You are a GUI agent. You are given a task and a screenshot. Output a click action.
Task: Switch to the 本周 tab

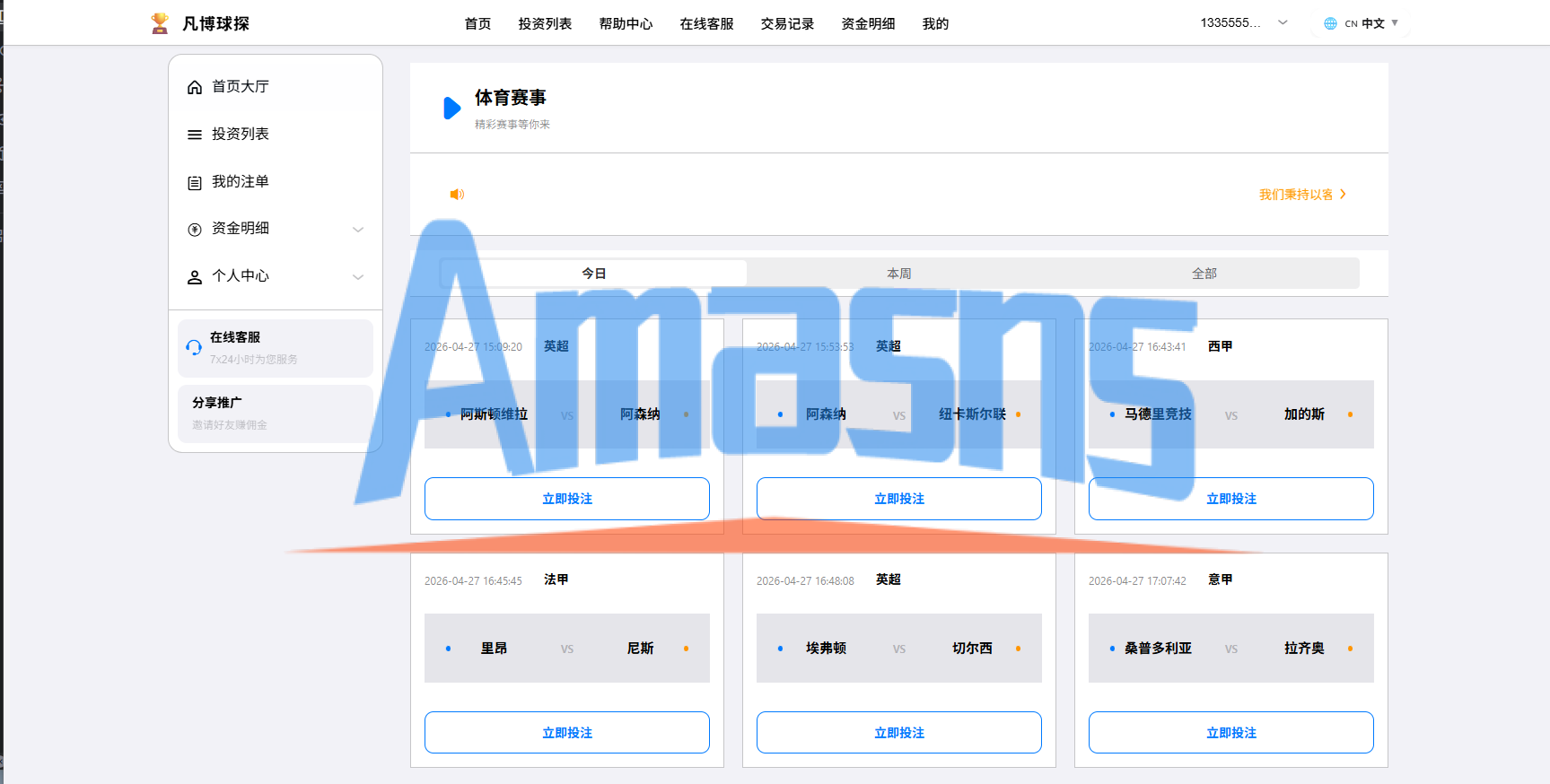899,274
